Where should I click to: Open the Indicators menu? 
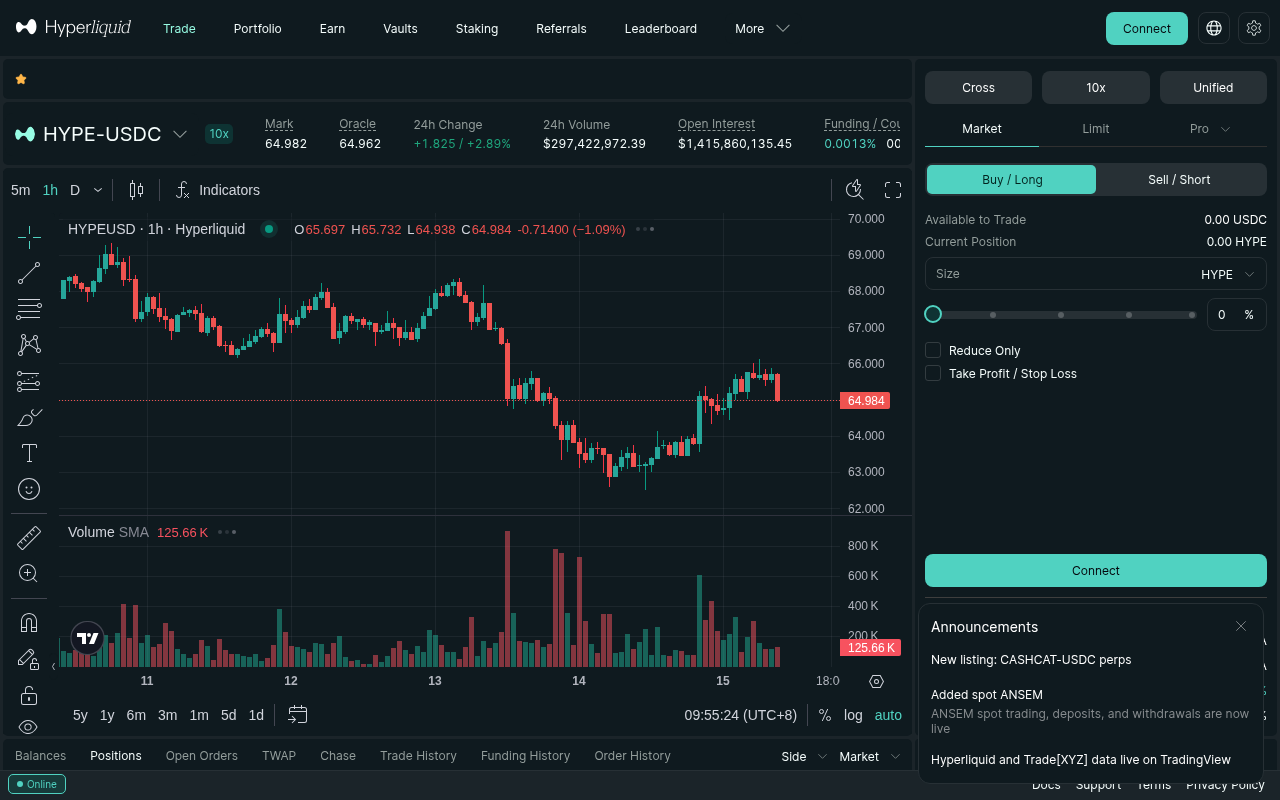pos(218,190)
